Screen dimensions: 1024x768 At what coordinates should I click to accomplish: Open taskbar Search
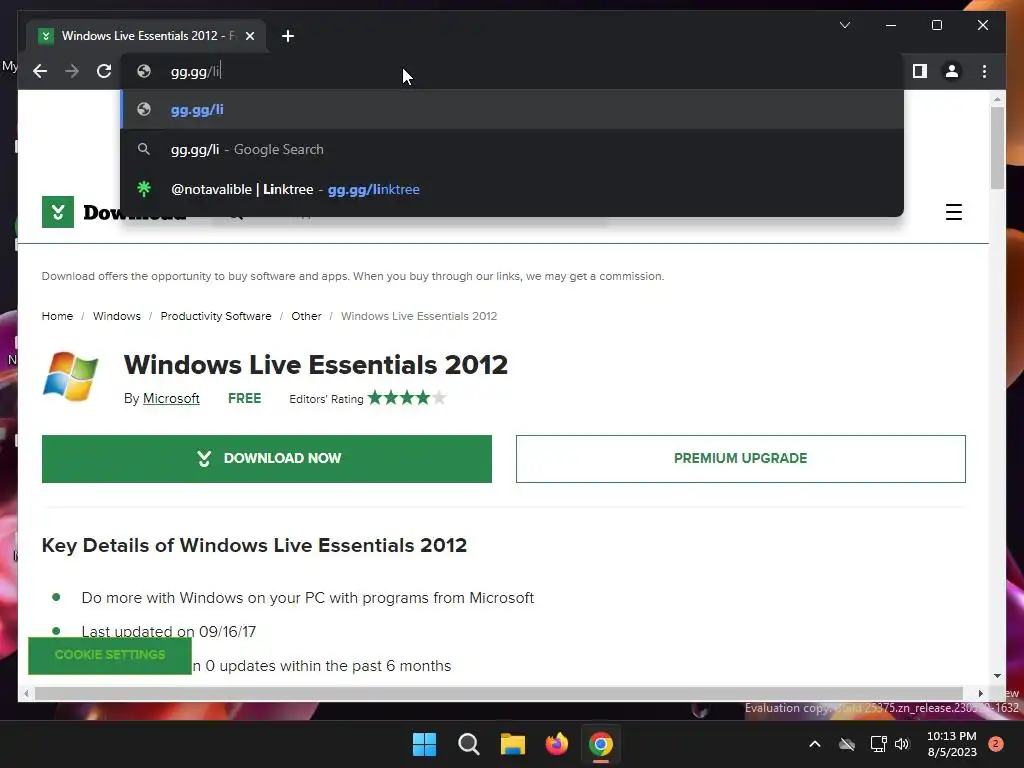[x=468, y=744]
